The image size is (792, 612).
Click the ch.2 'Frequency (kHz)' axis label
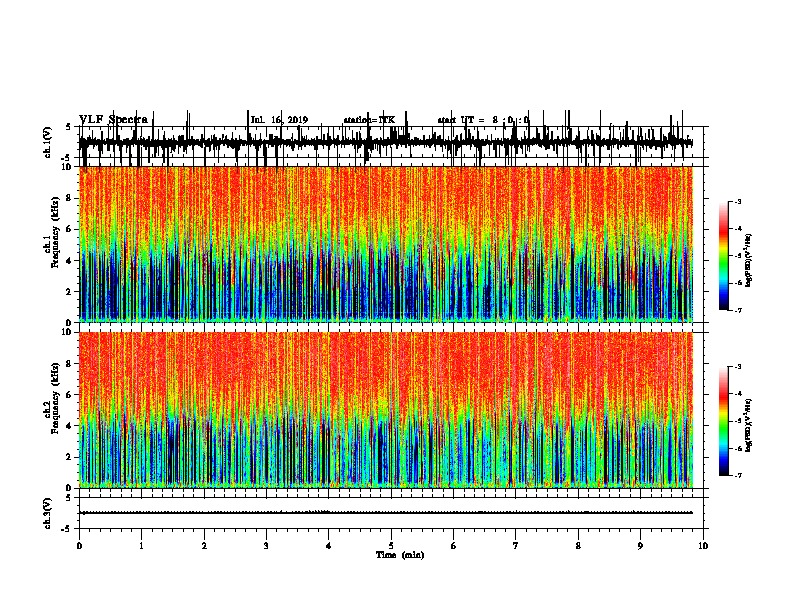(55, 397)
